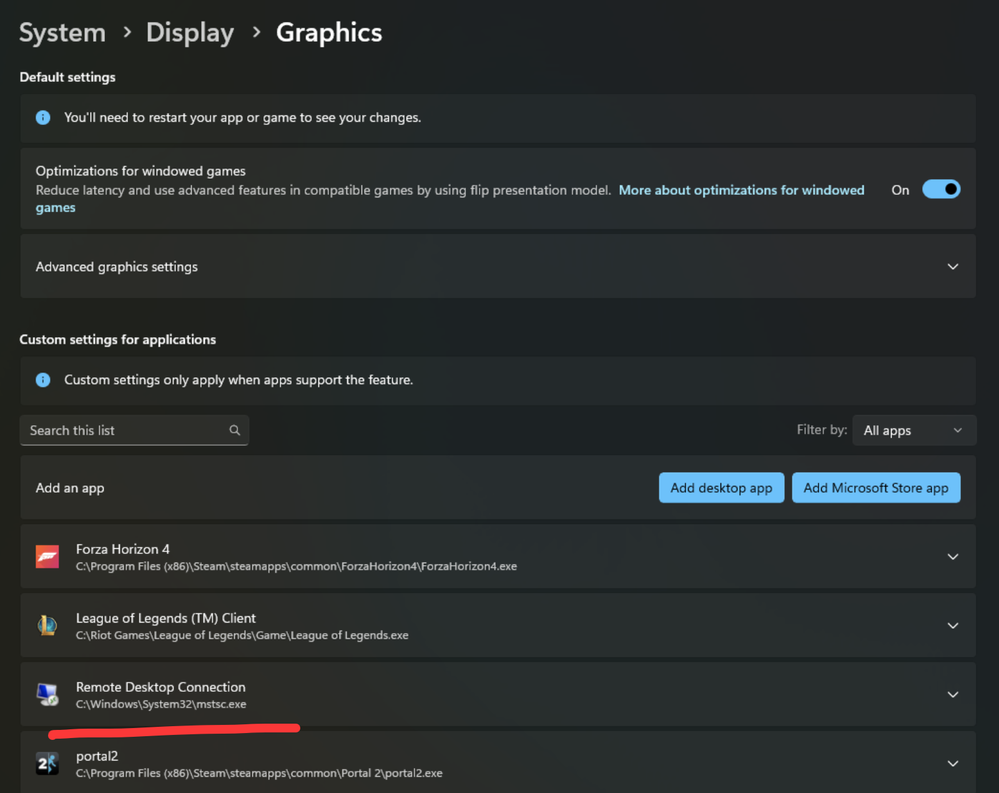999x793 pixels.
Task: Select League of Legends (TM) Client text
Action: point(166,618)
